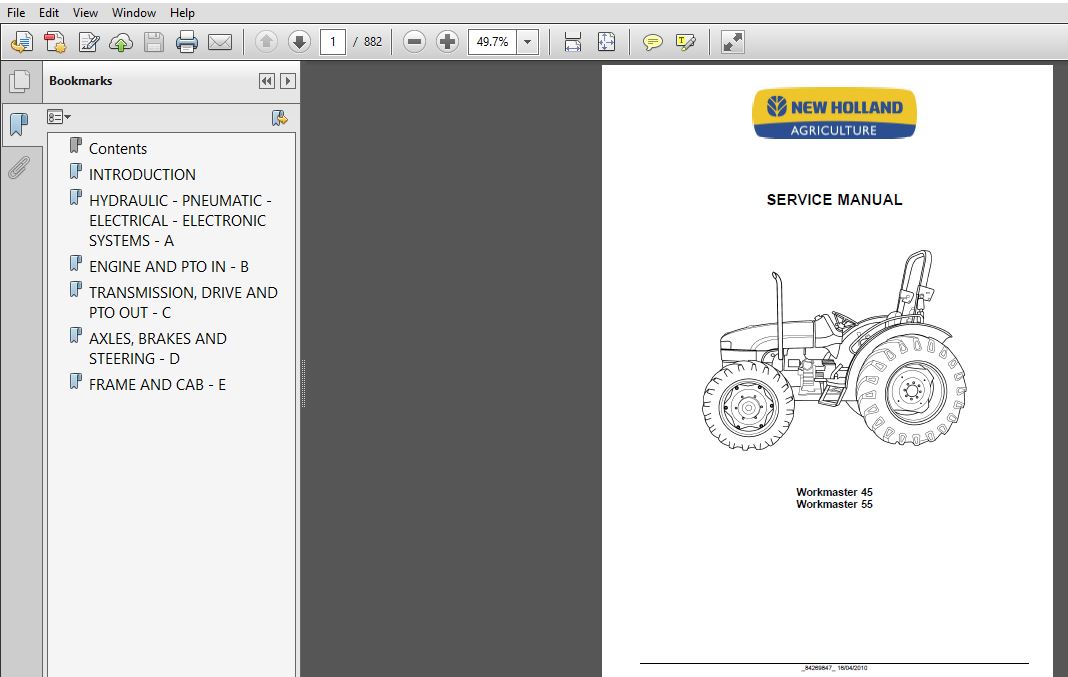The width and height of the screenshot is (1068, 677).
Task: Click the Workmaster 45 text
Action: pos(834,492)
